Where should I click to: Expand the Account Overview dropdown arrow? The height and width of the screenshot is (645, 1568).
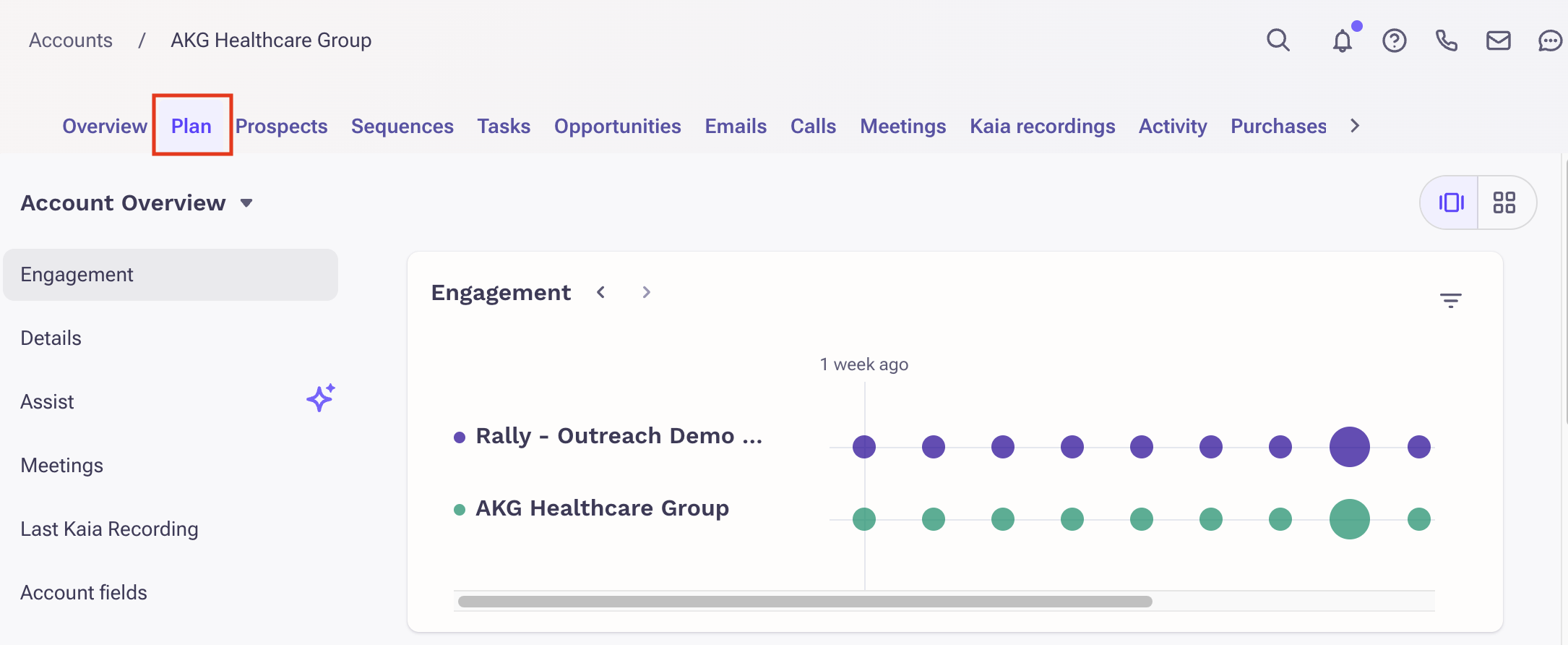click(246, 203)
